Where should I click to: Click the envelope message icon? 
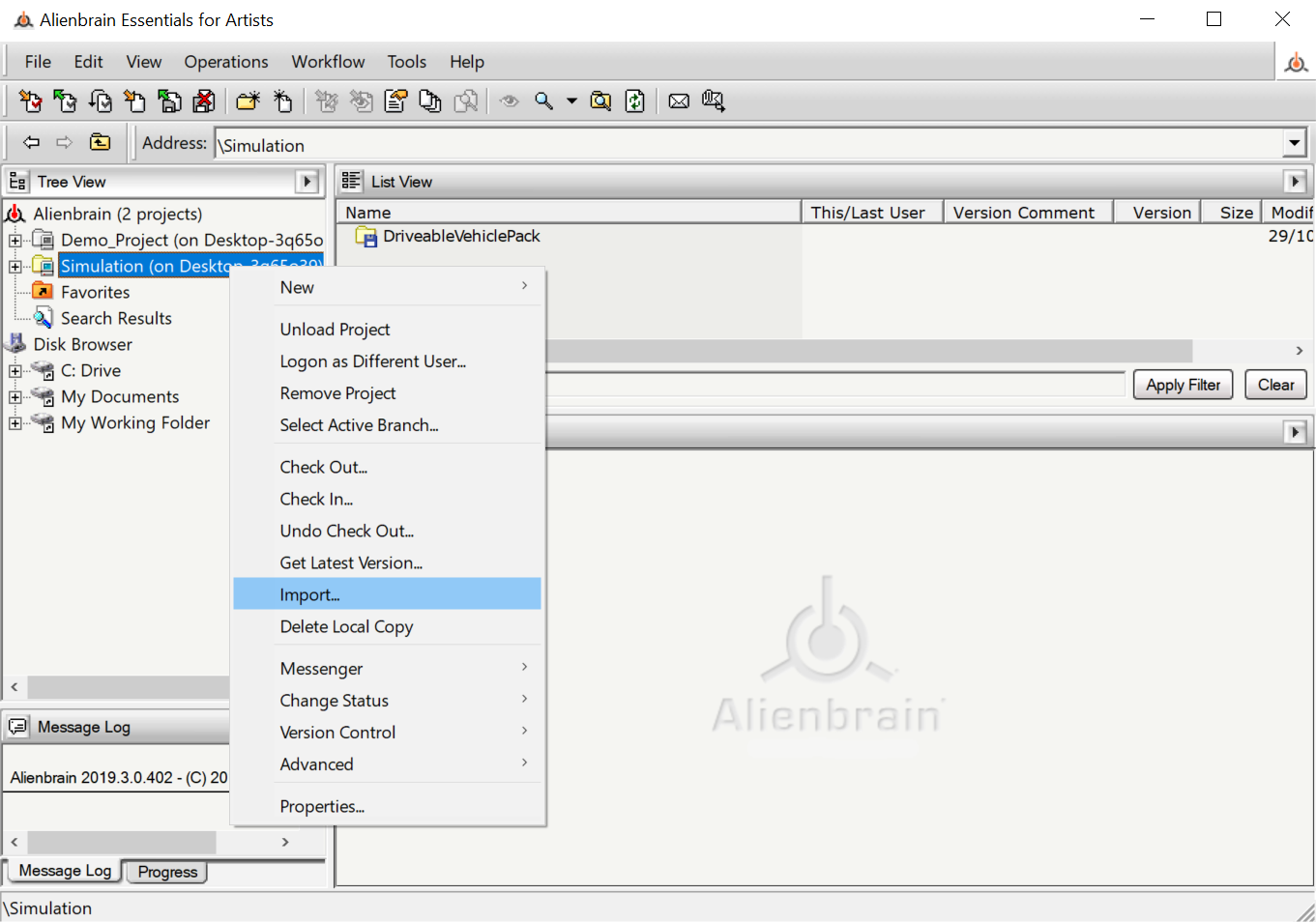coord(680,101)
